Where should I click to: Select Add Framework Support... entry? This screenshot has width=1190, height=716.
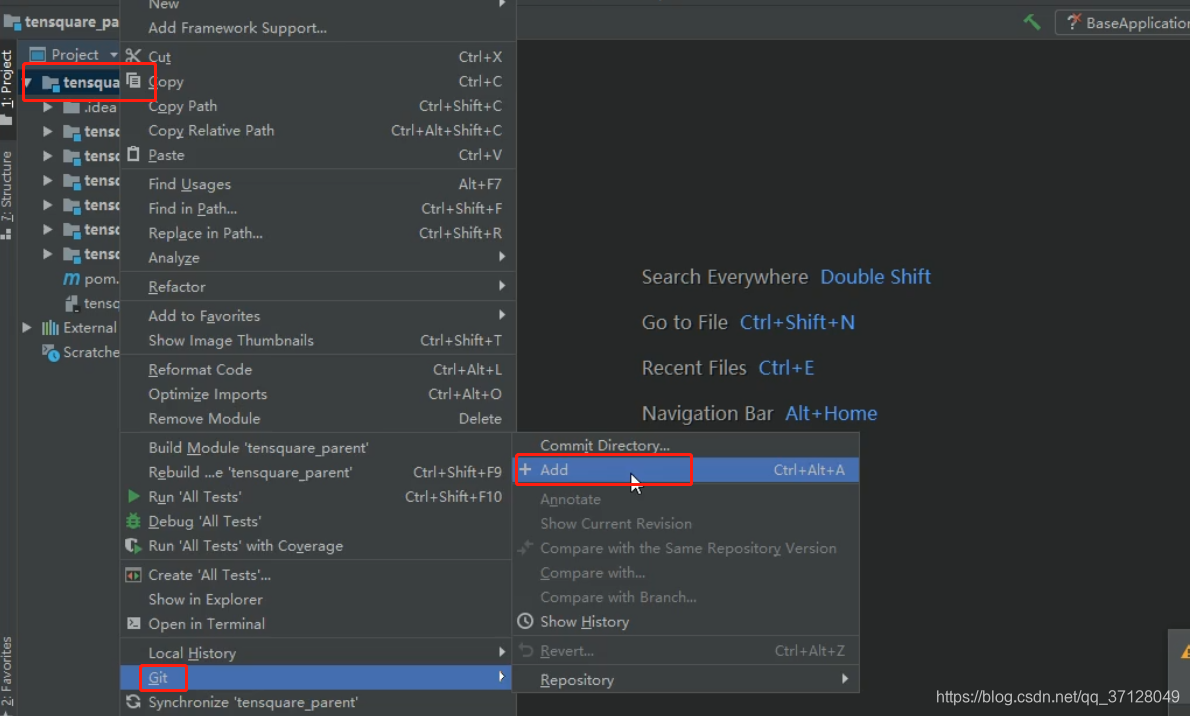point(317,27)
